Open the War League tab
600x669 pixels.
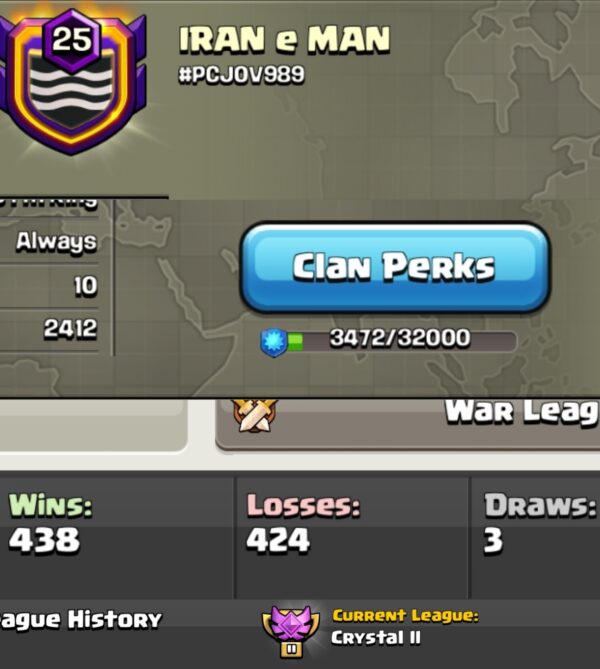click(408, 424)
